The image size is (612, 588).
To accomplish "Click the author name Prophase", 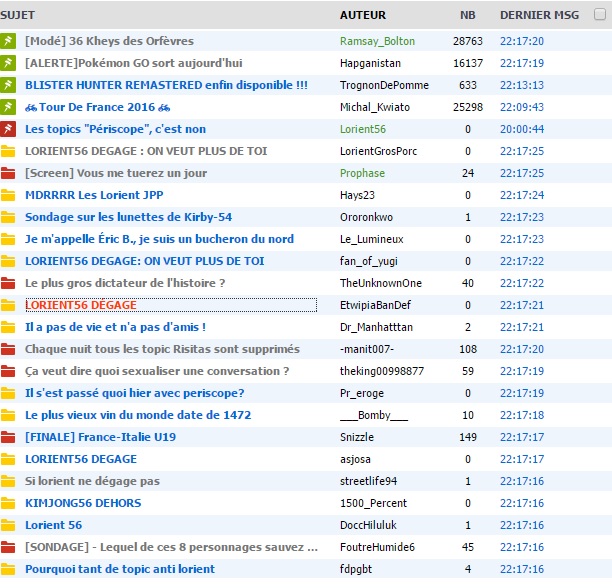I will point(362,173).
